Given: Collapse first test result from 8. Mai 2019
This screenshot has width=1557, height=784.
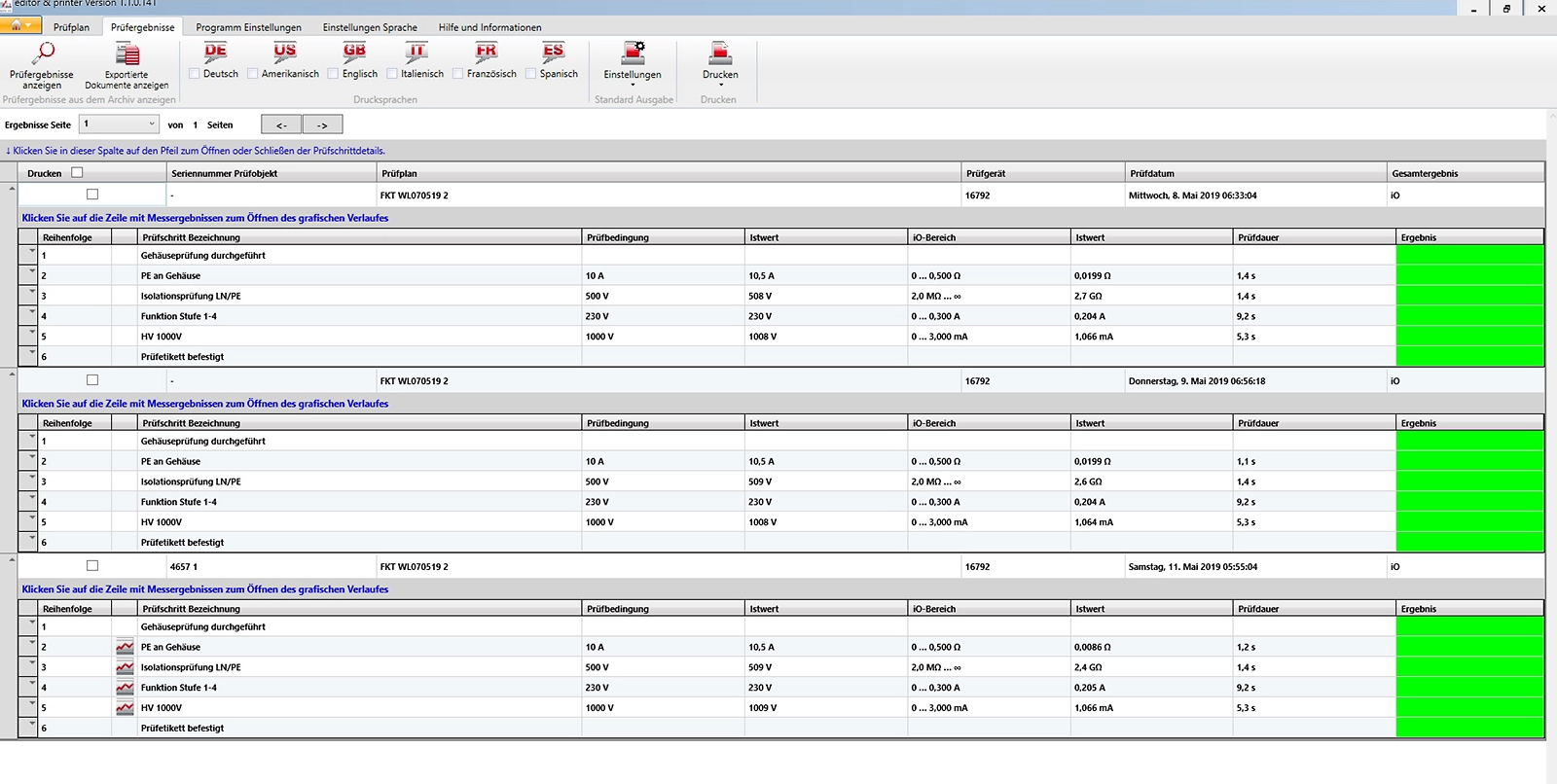Looking at the screenshot, I should [x=12, y=189].
